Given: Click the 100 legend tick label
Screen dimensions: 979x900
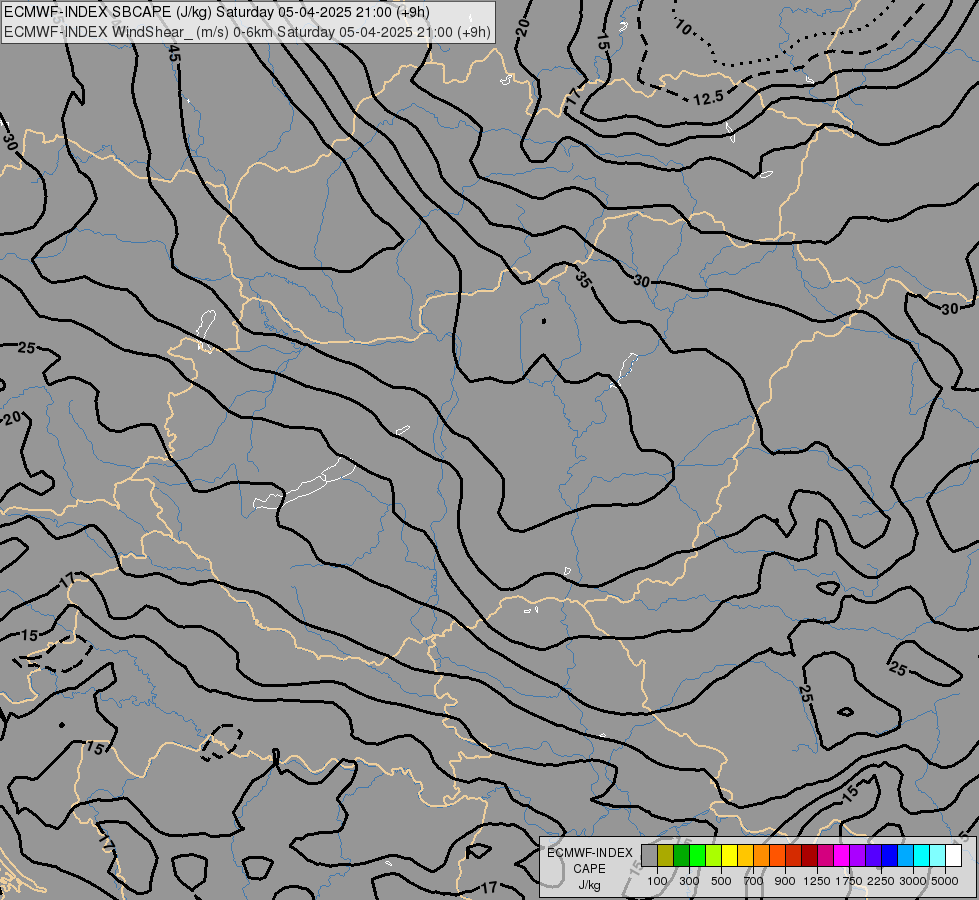Looking at the screenshot, I should (657, 881).
